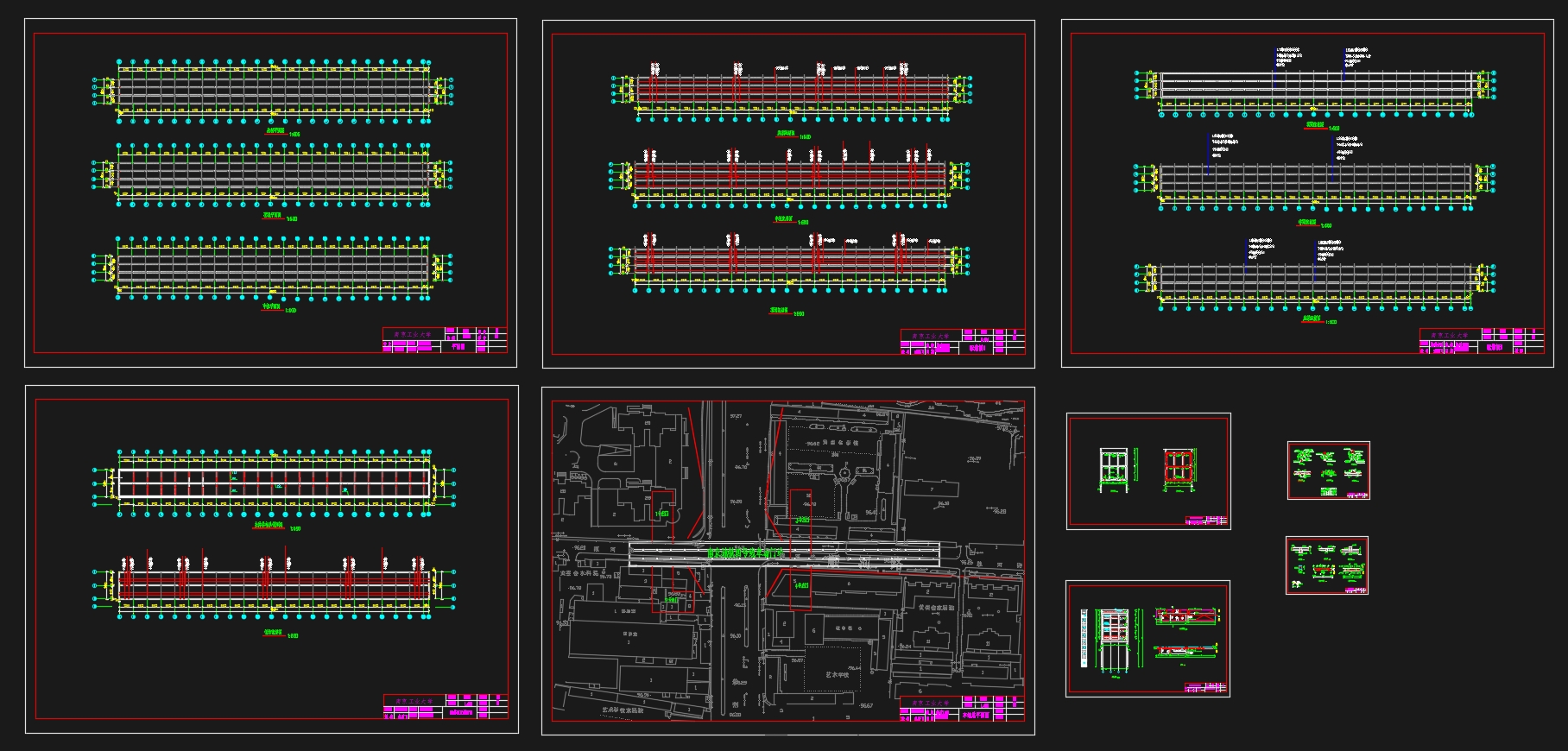Open the small detail sheet with red beam sections
The image size is (1568, 751).
click(x=1327, y=565)
